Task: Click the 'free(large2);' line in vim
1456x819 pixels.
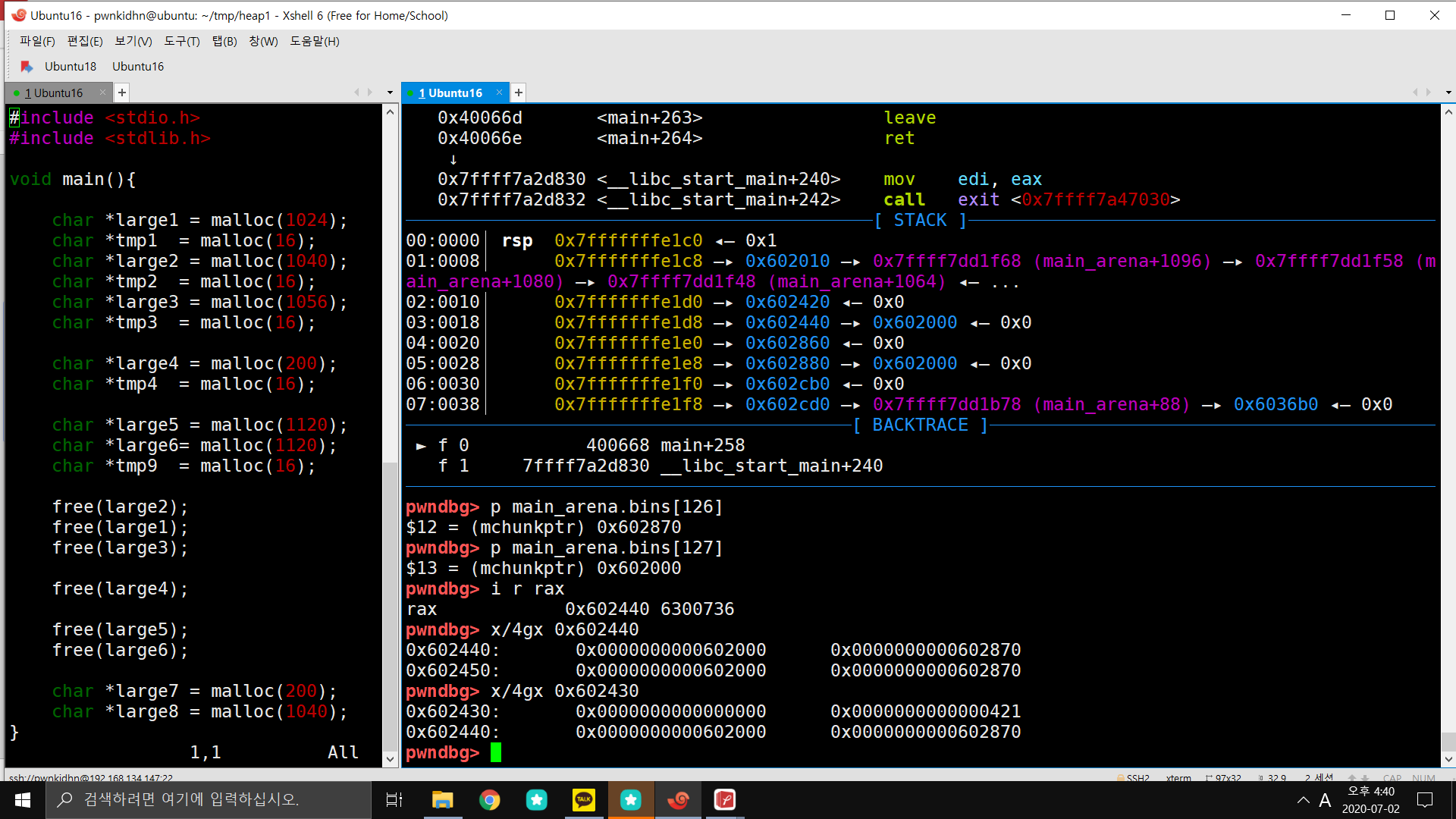Action: point(120,507)
